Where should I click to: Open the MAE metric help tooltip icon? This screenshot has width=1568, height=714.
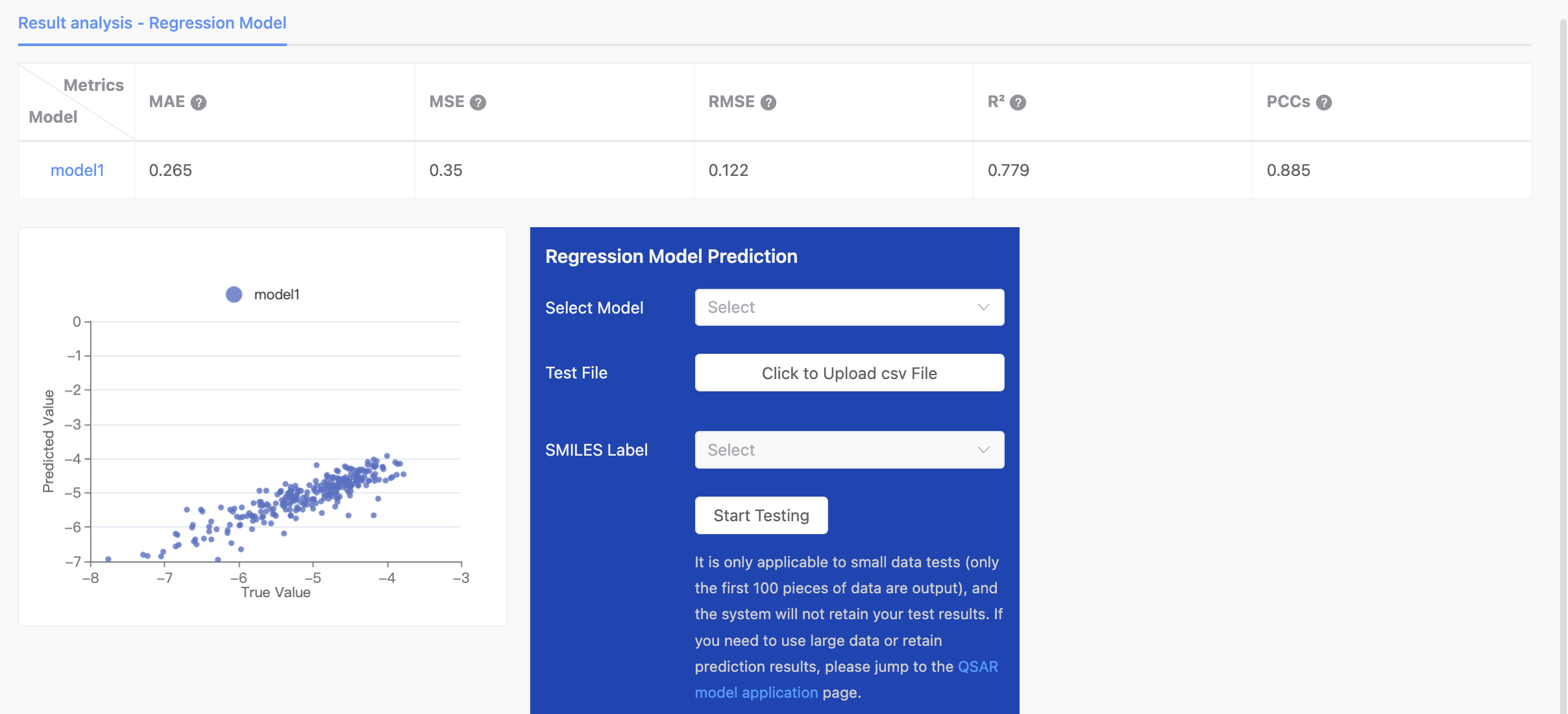(x=199, y=102)
